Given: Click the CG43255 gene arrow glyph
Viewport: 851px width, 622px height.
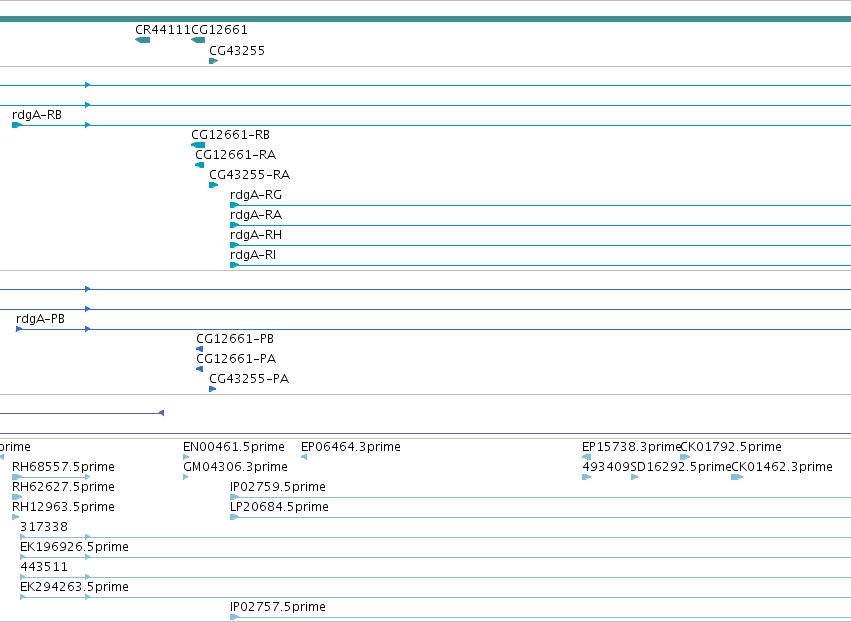Looking at the screenshot, I should pyautogui.click(x=213, y=61).
